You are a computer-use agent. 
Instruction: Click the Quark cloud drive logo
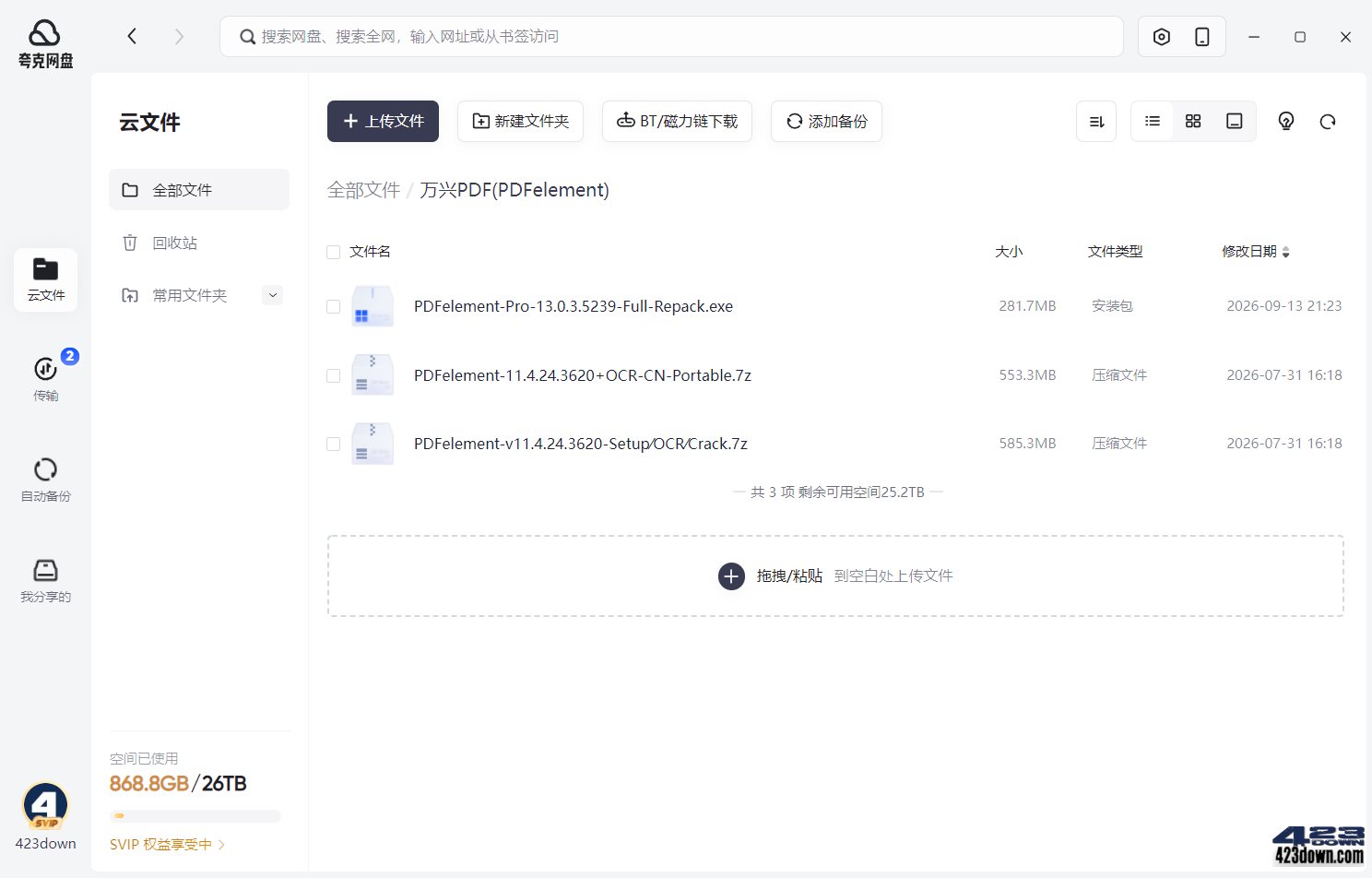click(x=45, y=44)
